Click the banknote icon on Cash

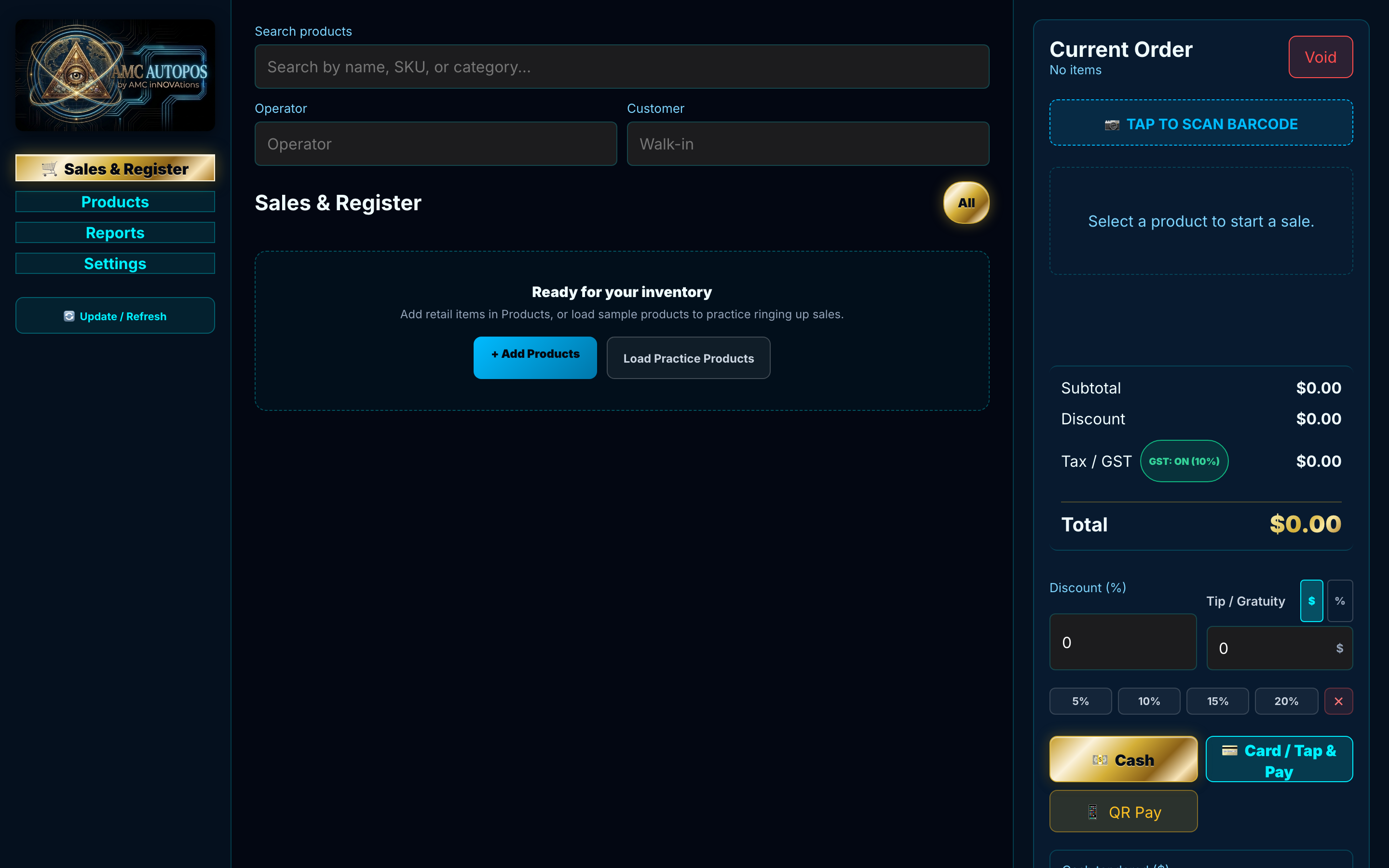tap(1100, 760)
